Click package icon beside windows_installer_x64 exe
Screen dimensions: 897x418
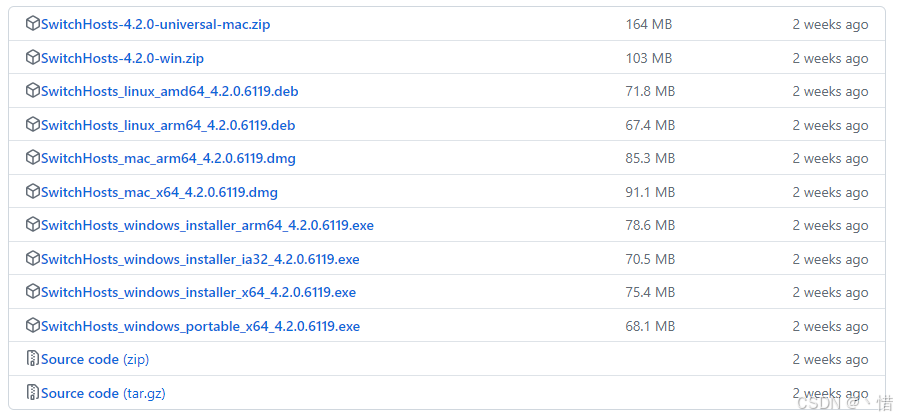tap(33, 292)
